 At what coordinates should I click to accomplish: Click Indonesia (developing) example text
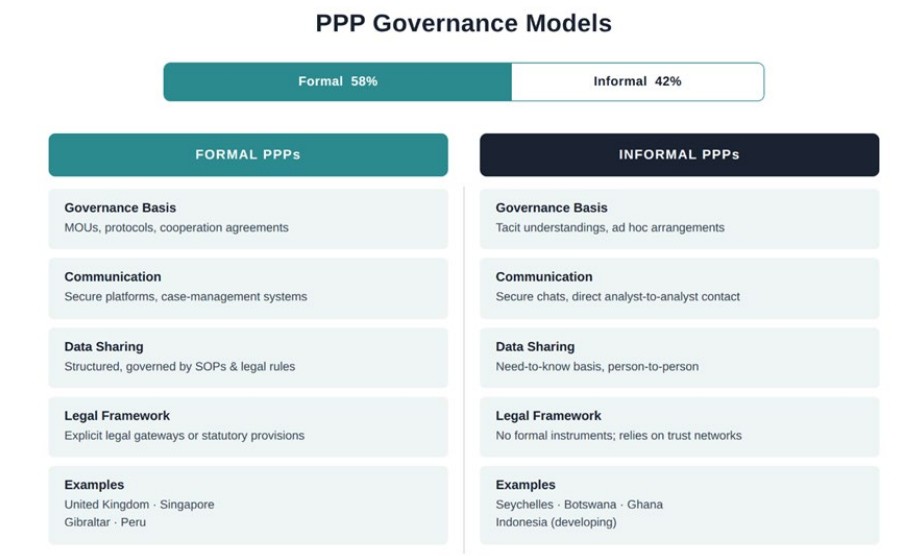pyautogui.click(x=555, y=522)
